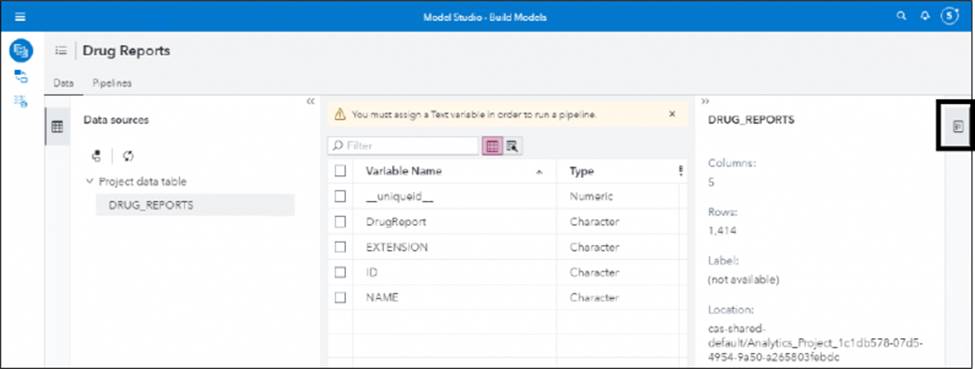Collapse the Project data table tree node
The image size is (975, 369).
click(90, 182)
